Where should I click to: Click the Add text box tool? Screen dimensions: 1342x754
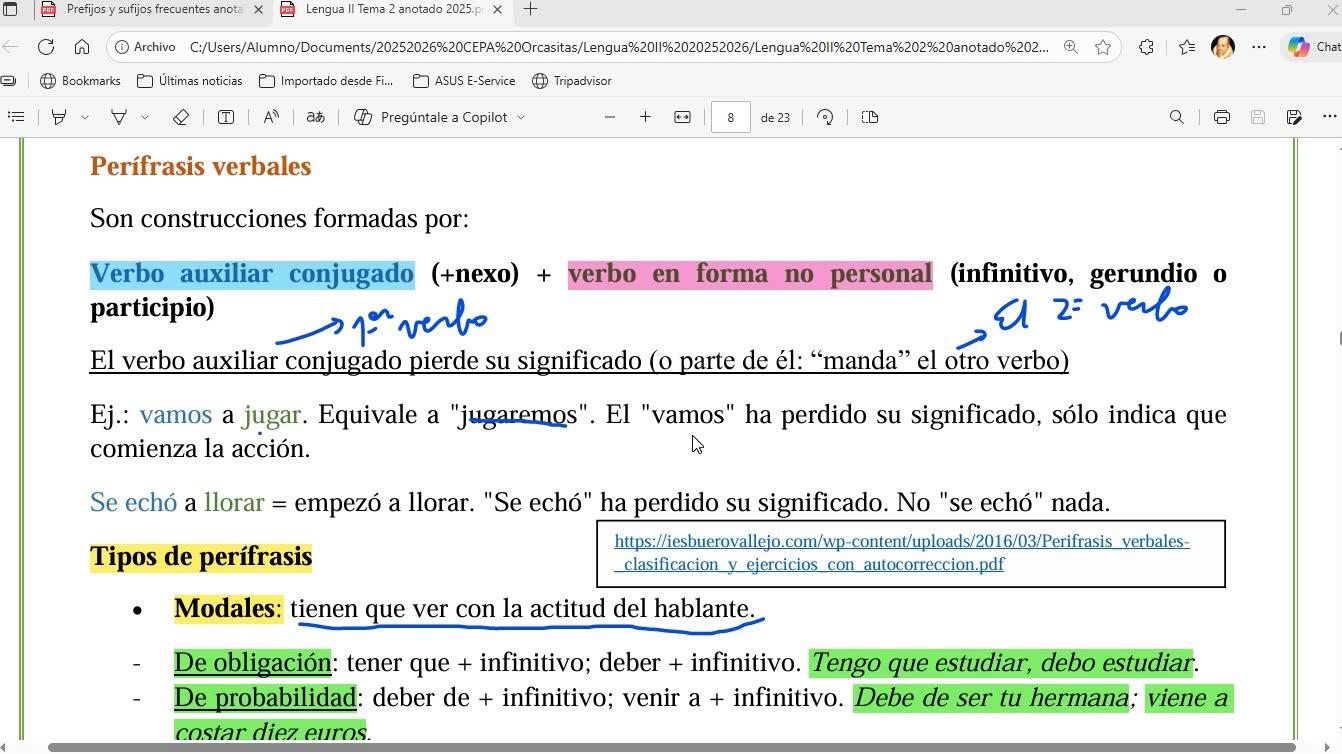(226, 117)
